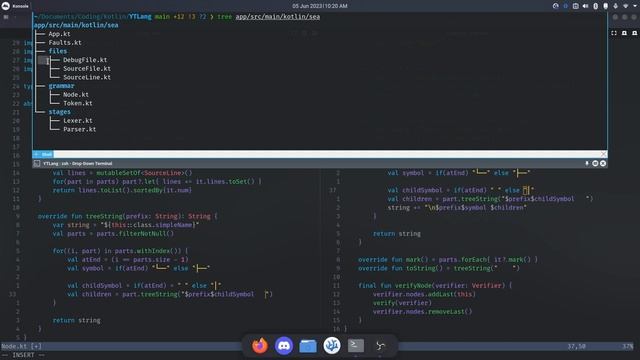Screen dimensions: 640x360
Task: Close the tab with the red X
Action: tap(603, 154)
